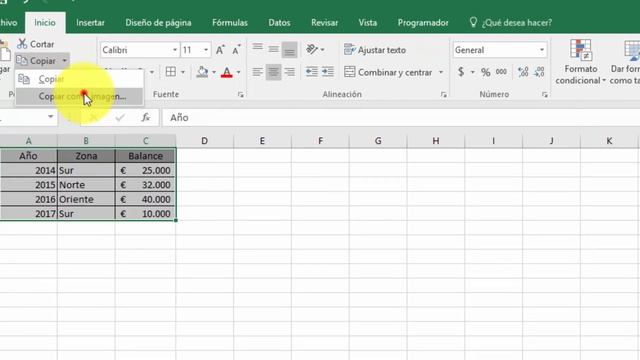Apply thousands separator 000 style

501,72
